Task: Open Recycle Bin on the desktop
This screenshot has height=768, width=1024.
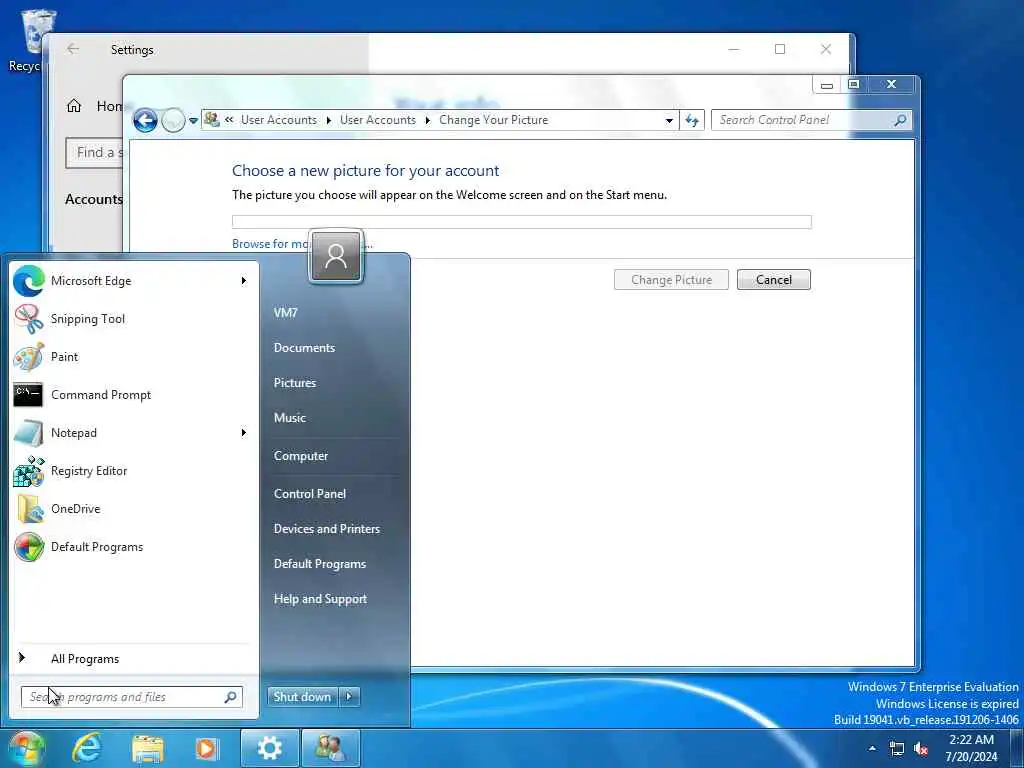Action: coord(33,39)
